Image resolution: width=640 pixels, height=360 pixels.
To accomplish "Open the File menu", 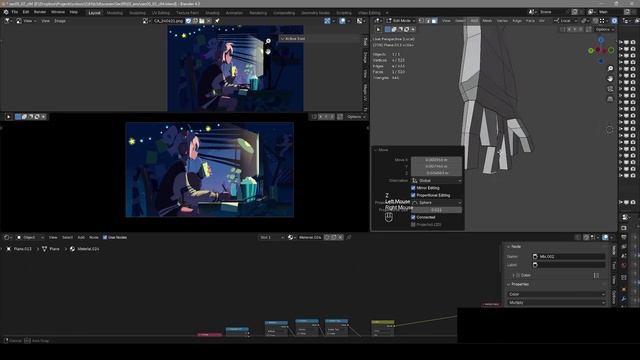I will click(15, 12).
